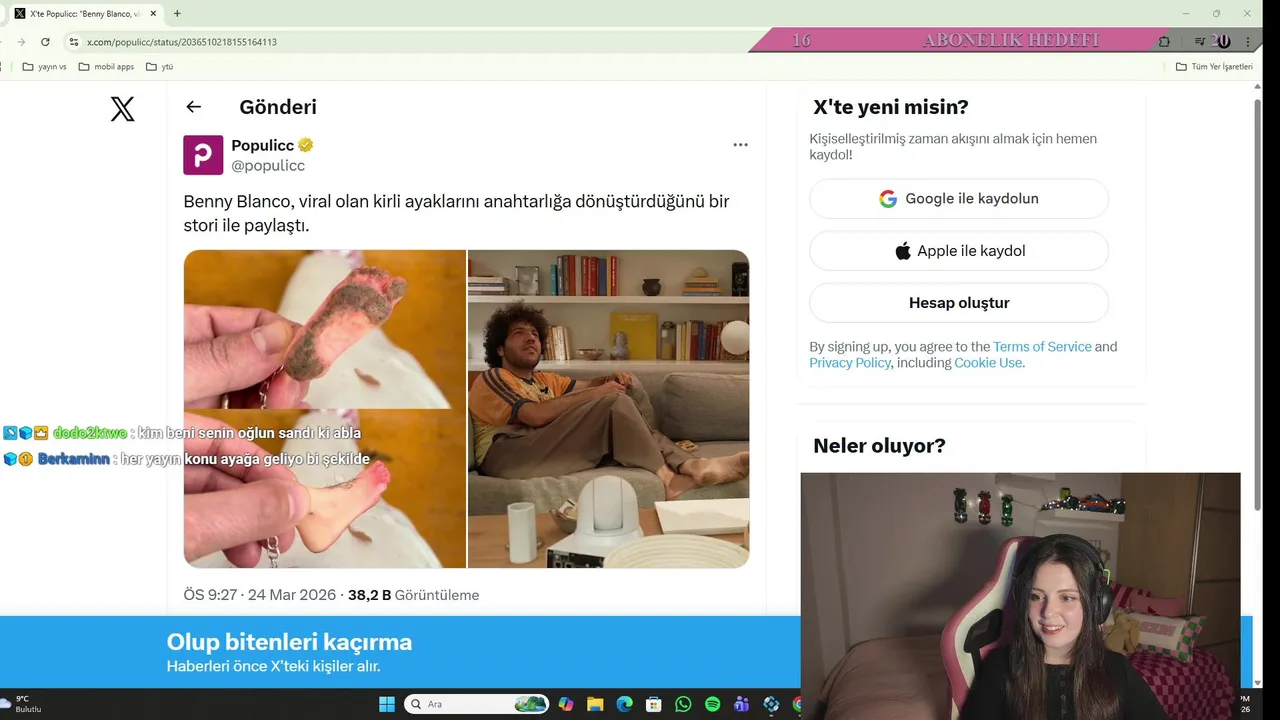The width and height of the screenshot is (1280, 720).
Task: Open the extensions puzzle icon in the toolbar
Action: coord(1164,42)
